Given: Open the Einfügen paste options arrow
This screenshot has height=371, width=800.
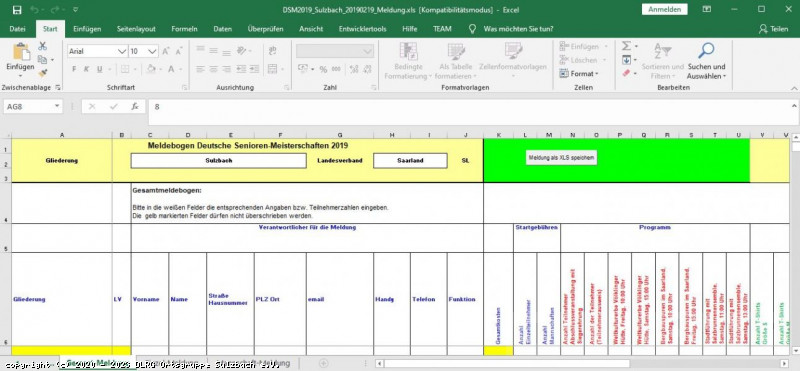Looking at the screenshot, I should pyautogui.click(x=21, y=75).
